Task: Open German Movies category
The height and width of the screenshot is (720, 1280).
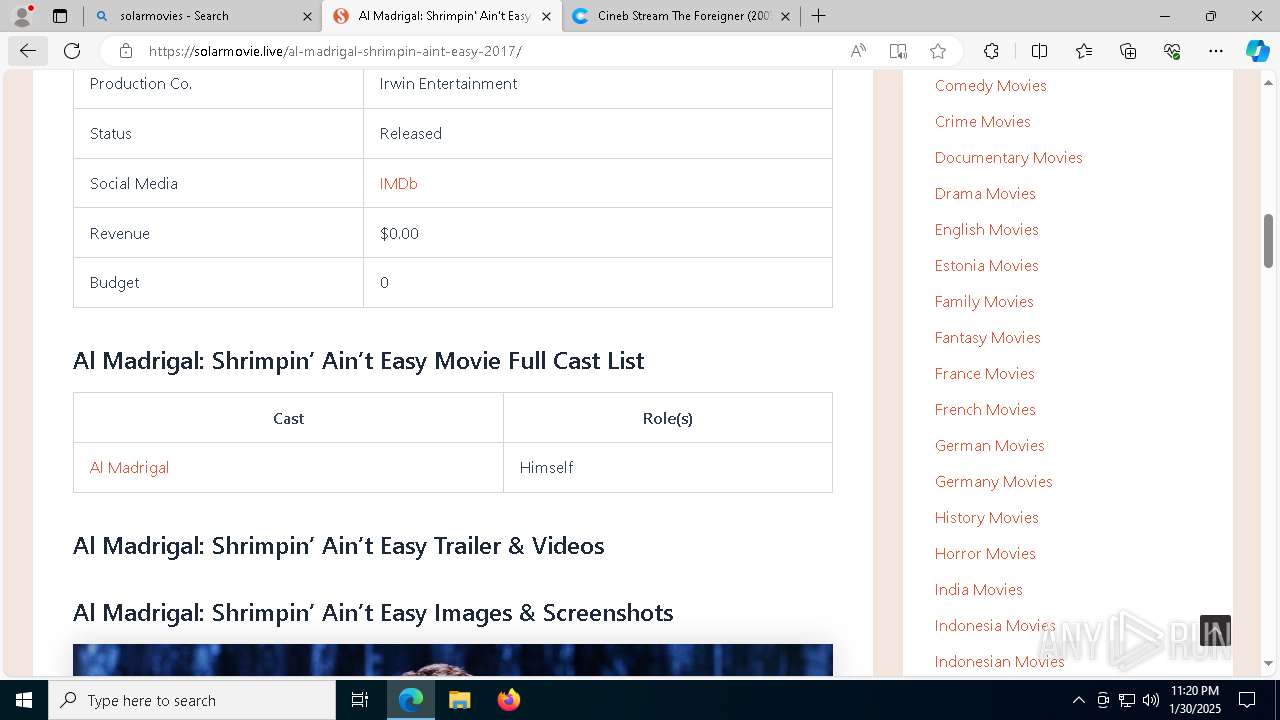Action: tap(989, 446)
